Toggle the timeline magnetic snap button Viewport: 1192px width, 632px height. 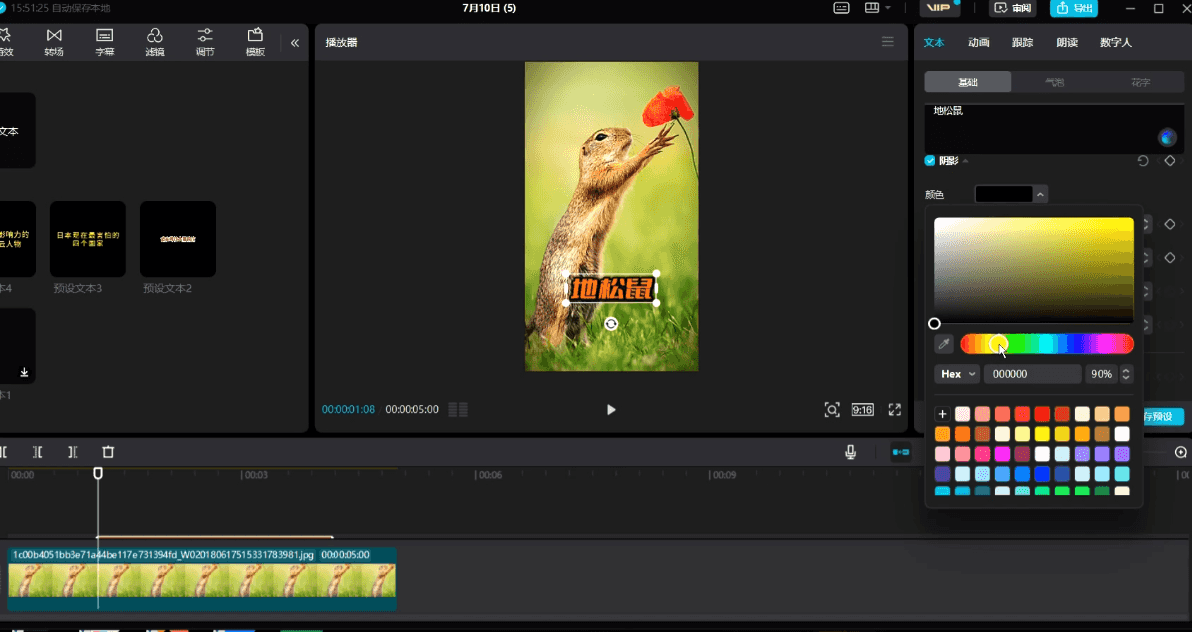tap(900, 452)
